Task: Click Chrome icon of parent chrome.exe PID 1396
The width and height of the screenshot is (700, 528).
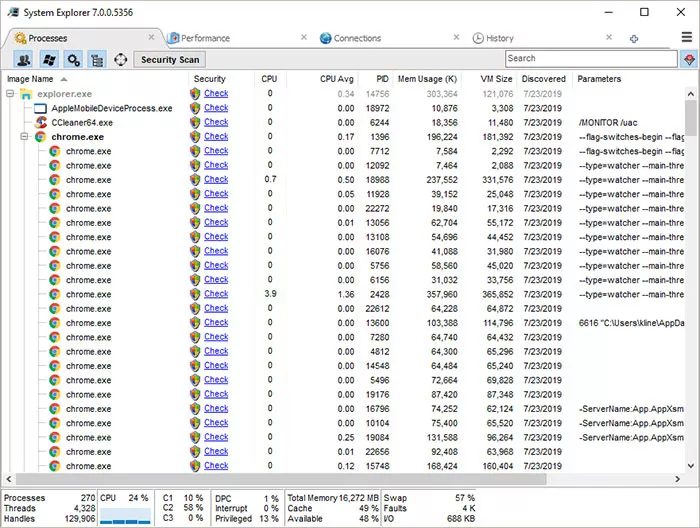Action: 41,137
